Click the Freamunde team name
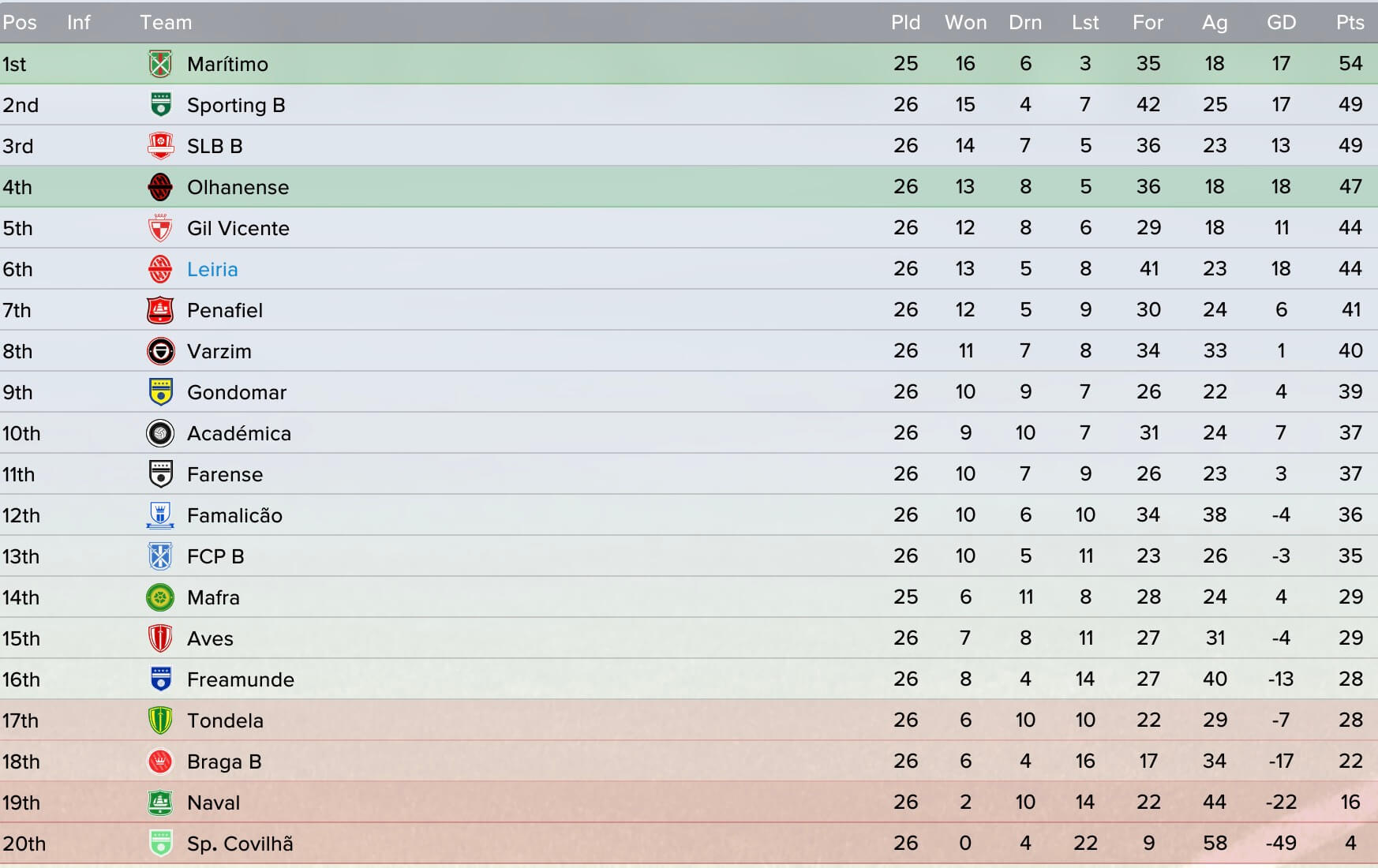This screenshot has width=1378, height=868. (x=241, y=679)
